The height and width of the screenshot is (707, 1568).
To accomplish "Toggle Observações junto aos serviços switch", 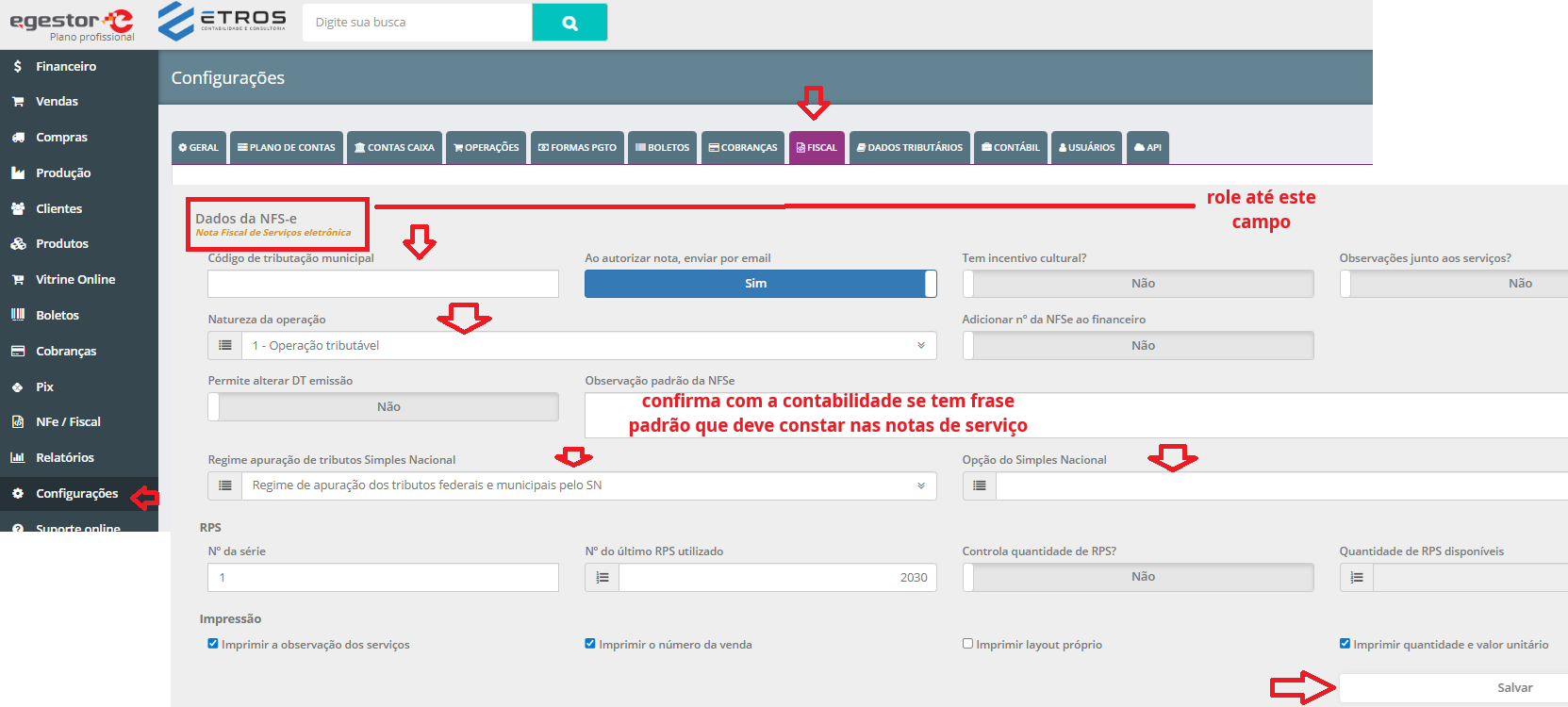I will click(1454, 284).
